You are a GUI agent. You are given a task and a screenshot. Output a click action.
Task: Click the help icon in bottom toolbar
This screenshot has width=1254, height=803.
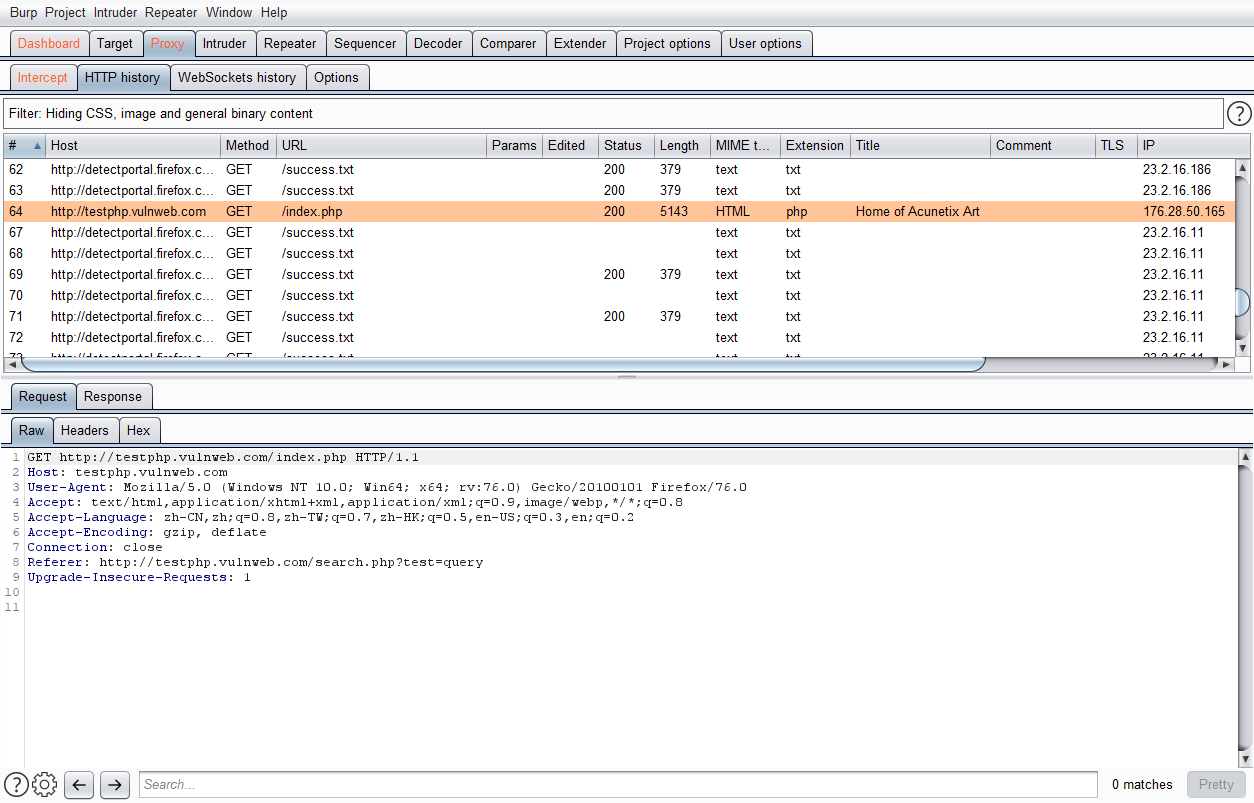[x=16, y=785]
